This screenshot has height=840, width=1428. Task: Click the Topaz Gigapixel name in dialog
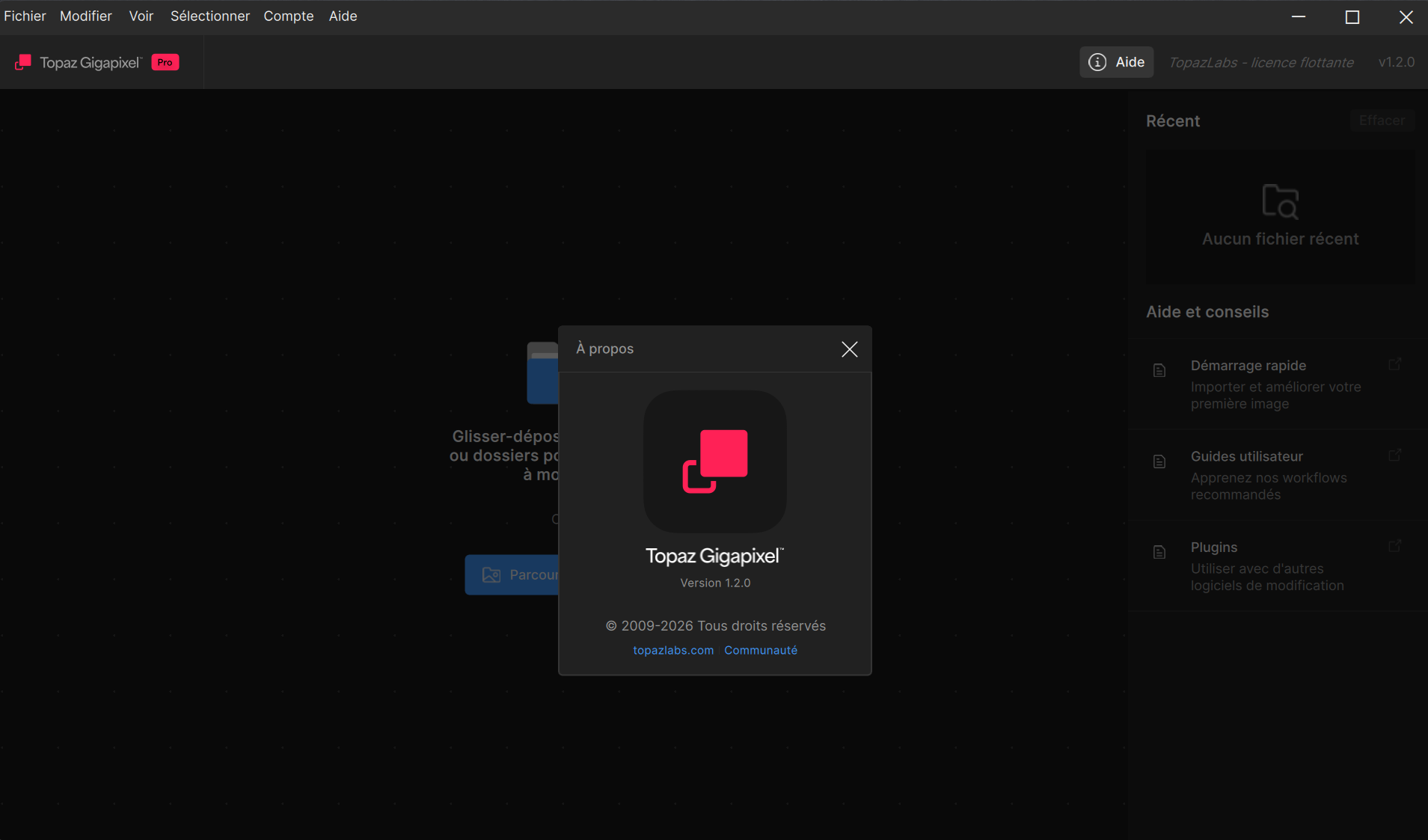coord(714,556)
